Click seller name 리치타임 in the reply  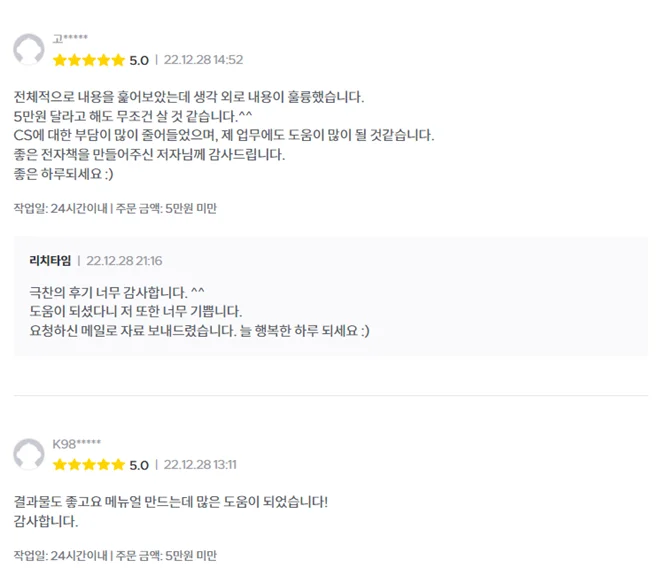pyautogui.click(x=50, y=261)
